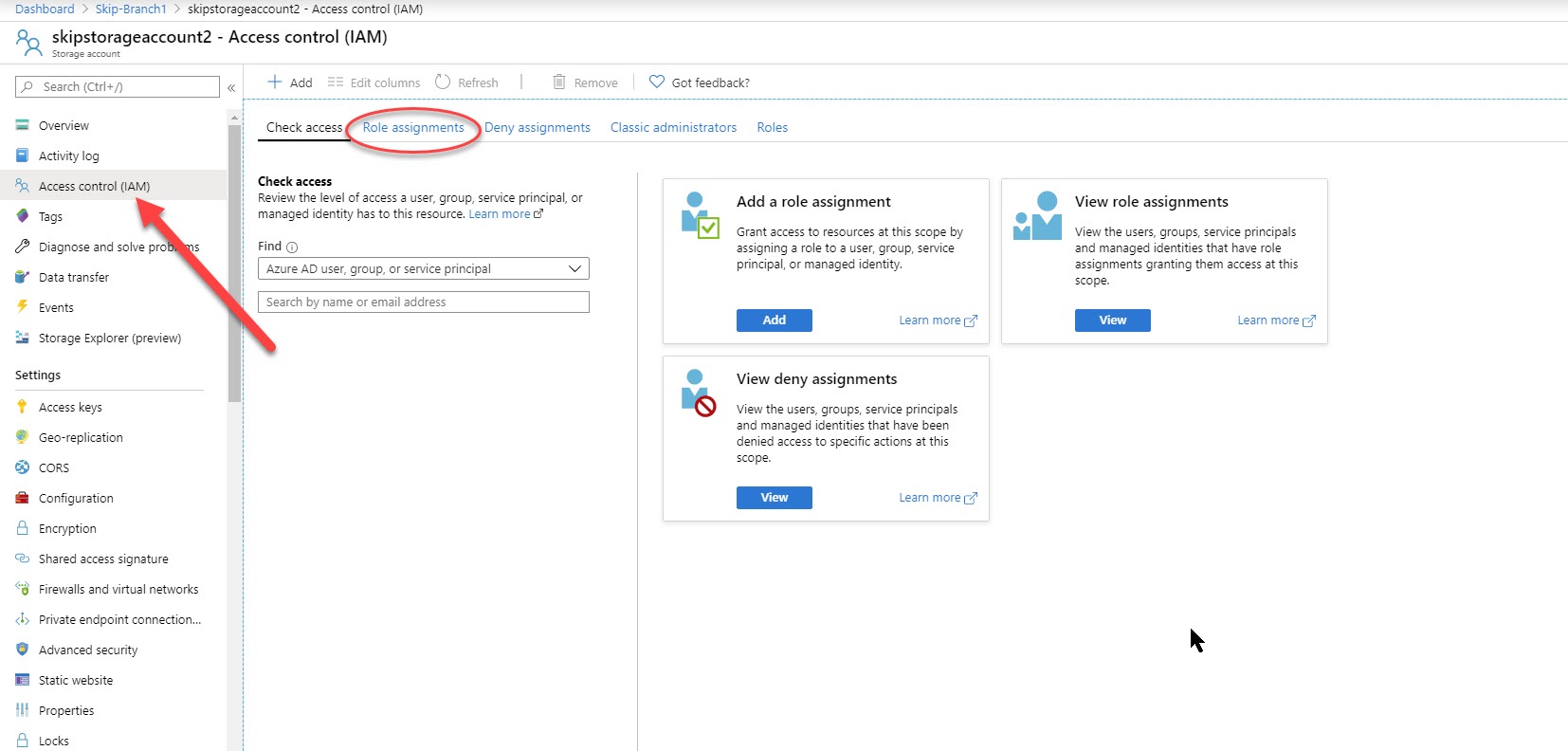Click the Add plus icon in toolbar
Viewport: 1568px width, 751px height.
[x=275, y=82]
